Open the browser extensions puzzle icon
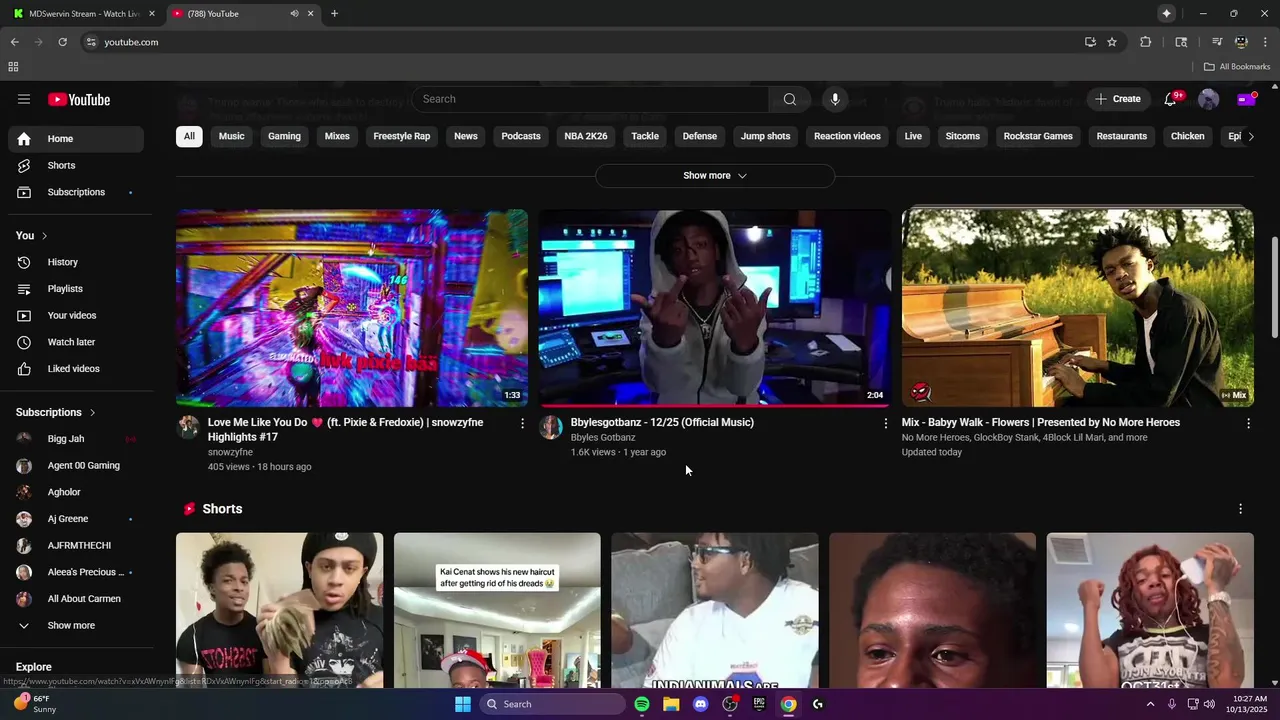 [1146, 42]
